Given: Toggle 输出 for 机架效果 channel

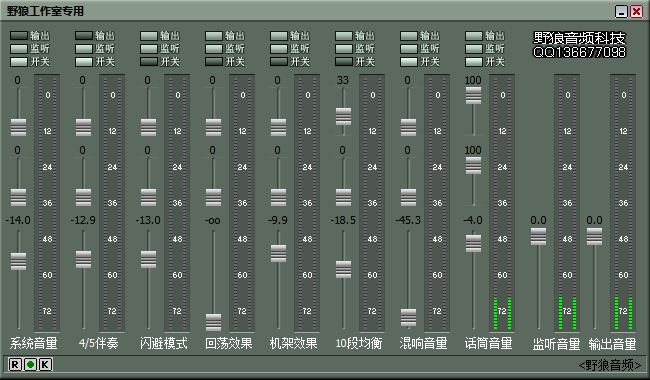Looking at the screenshot, I should pyautogui.click(x=279, y=36).
